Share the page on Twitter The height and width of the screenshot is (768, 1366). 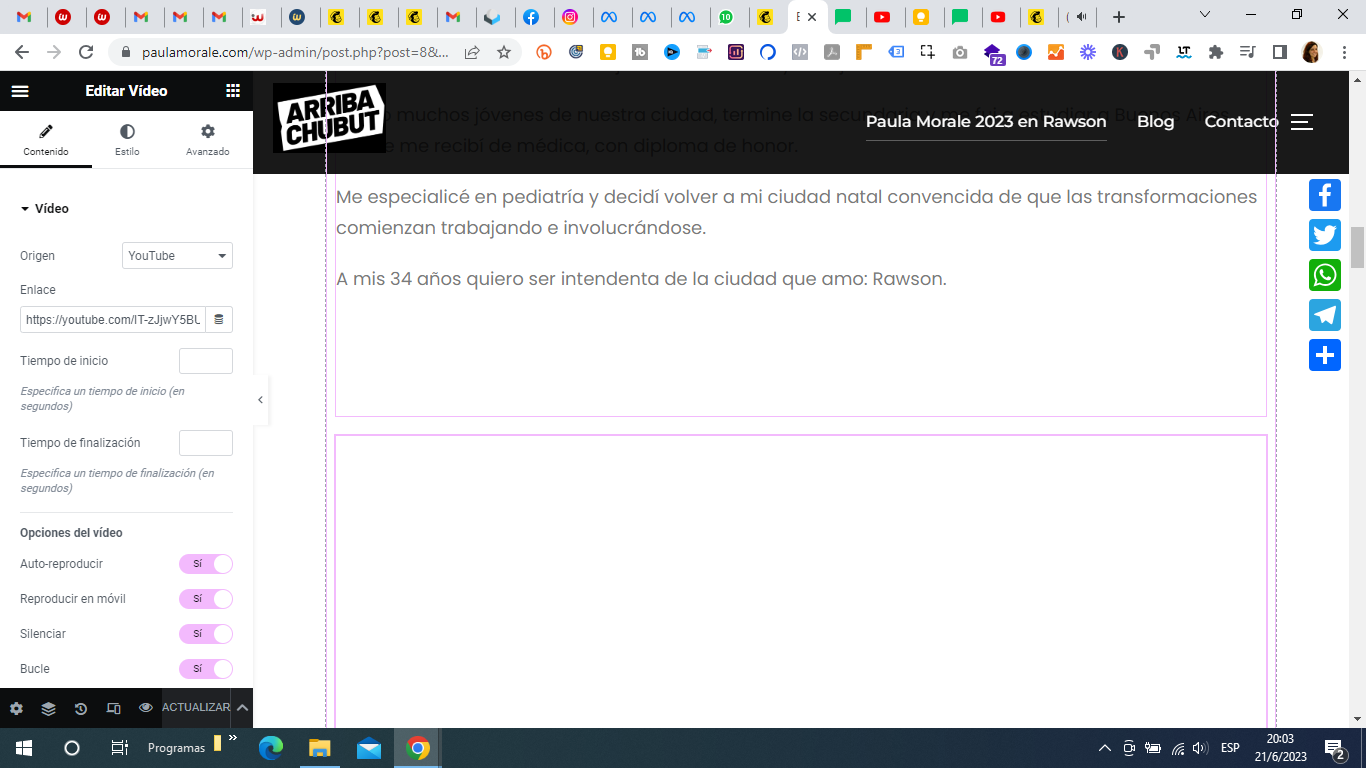tap(1325, 235)
